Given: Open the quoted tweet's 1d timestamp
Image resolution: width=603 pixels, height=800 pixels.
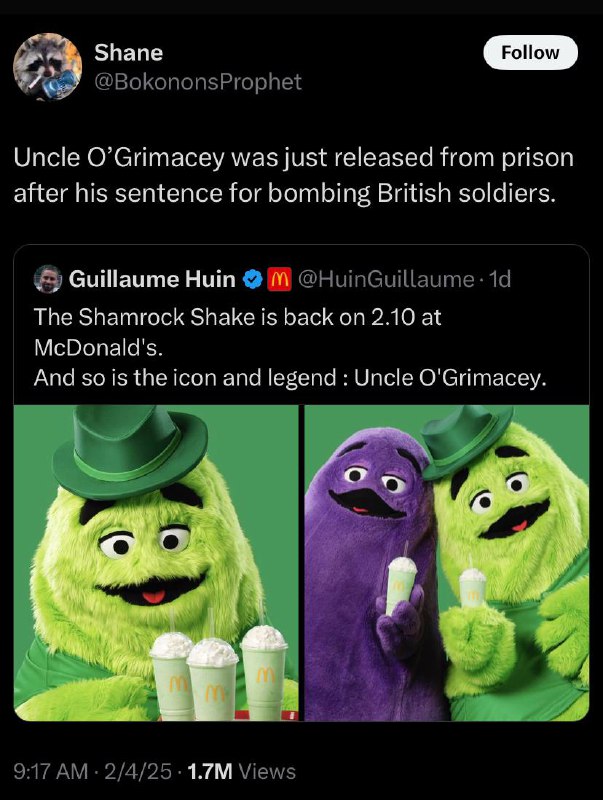Looking at the screenshot, I should (499, 279).
